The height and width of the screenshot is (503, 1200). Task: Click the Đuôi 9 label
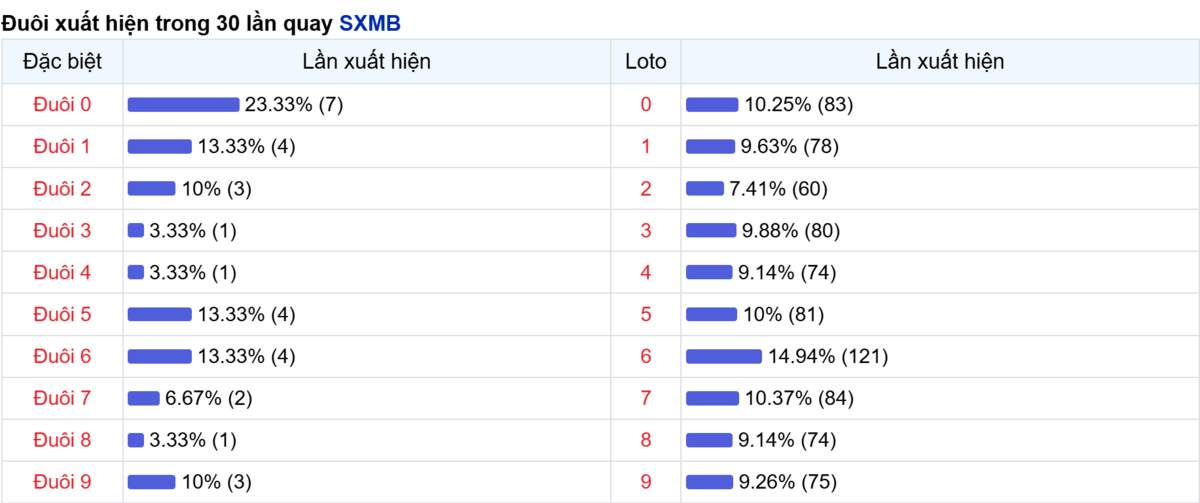tap(62, 482)
